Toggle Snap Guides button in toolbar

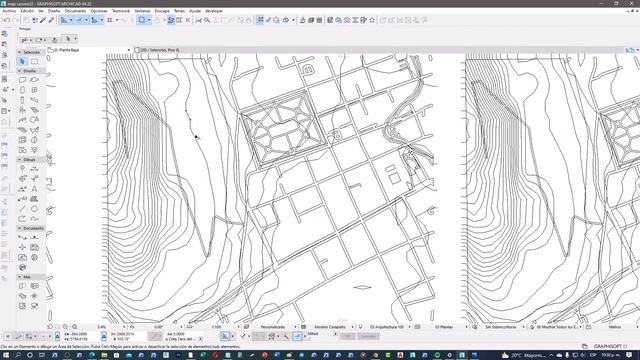[x=79, y=20]
